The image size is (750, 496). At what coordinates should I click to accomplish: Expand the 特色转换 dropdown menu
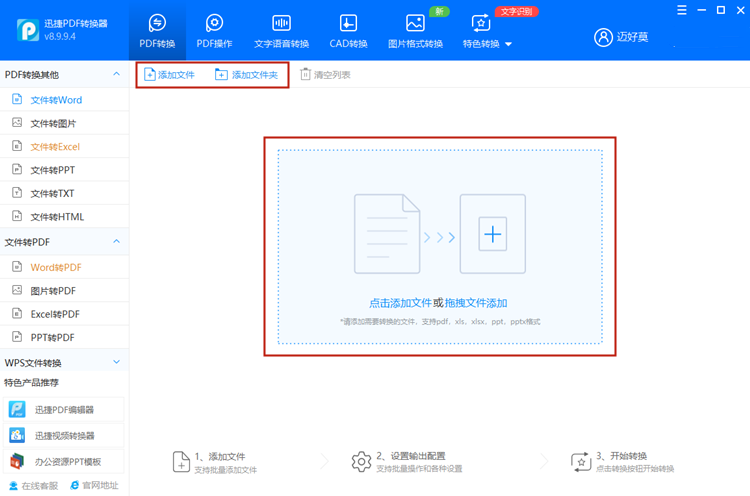click(x=508, y=45)
